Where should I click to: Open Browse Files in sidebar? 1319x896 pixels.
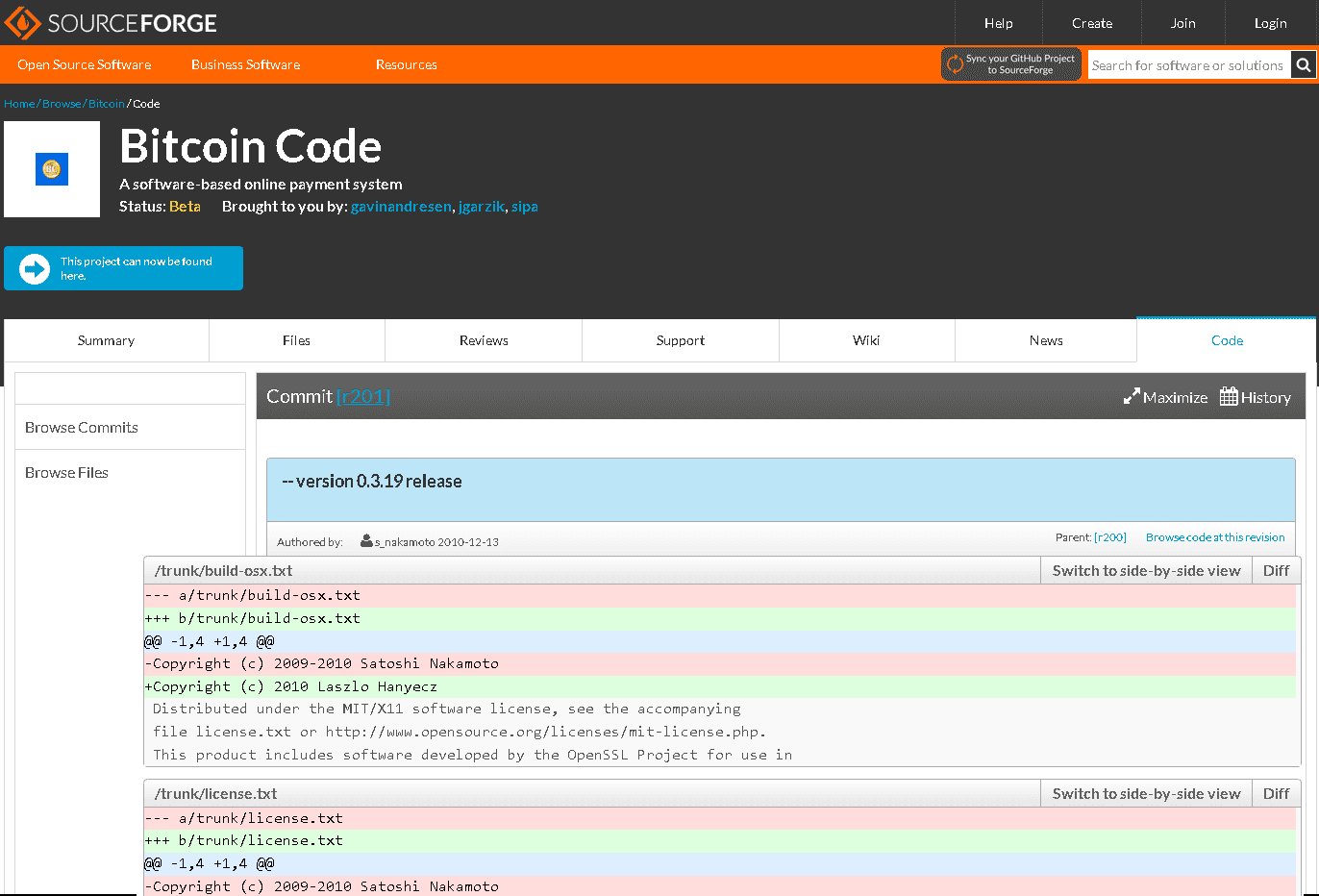[130, 472]
